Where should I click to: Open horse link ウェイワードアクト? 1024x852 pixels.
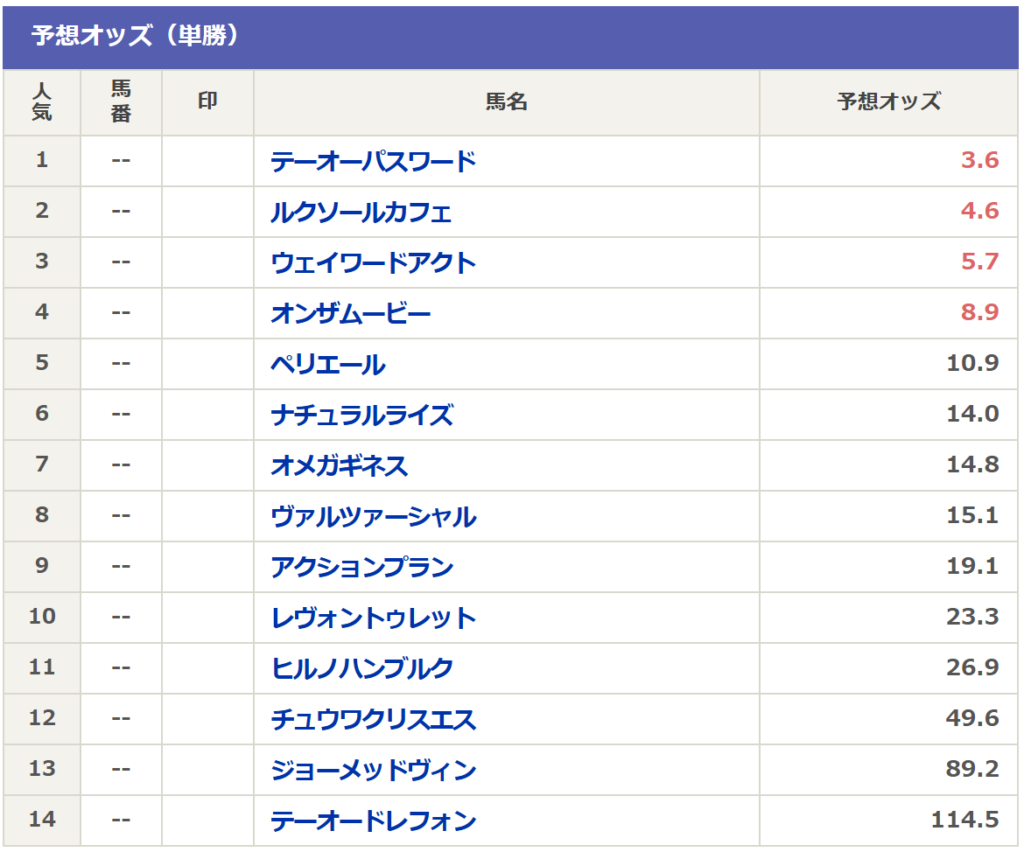pyautogui.click(x=373, y=262)
